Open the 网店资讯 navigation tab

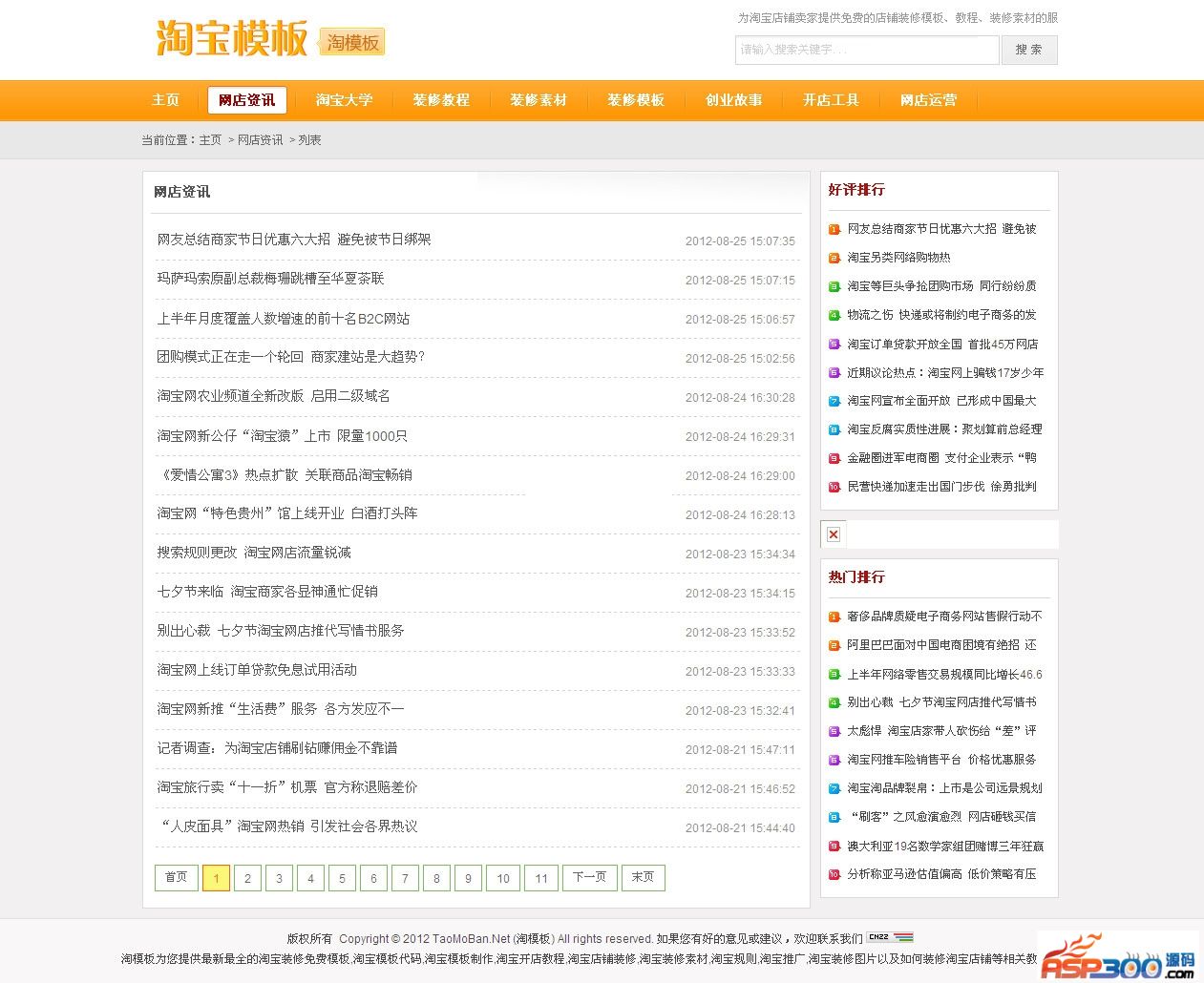(x=246, y=100)
